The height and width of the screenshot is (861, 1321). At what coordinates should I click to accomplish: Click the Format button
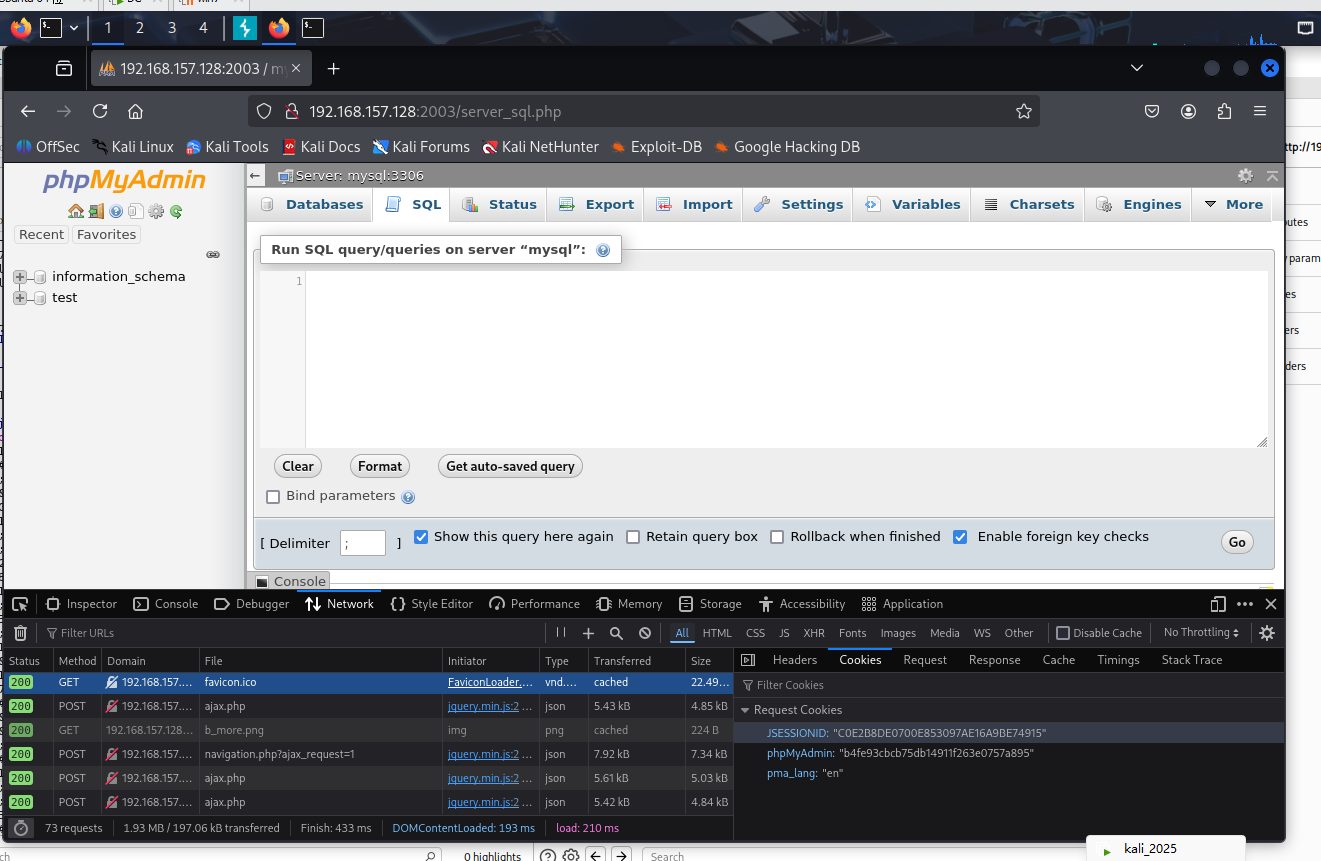[x=380, y=466]
